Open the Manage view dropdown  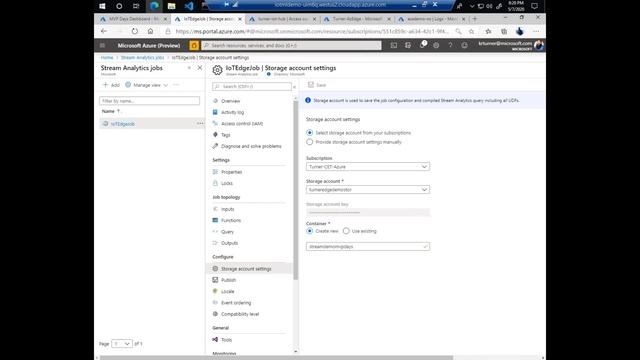[147, 85]
